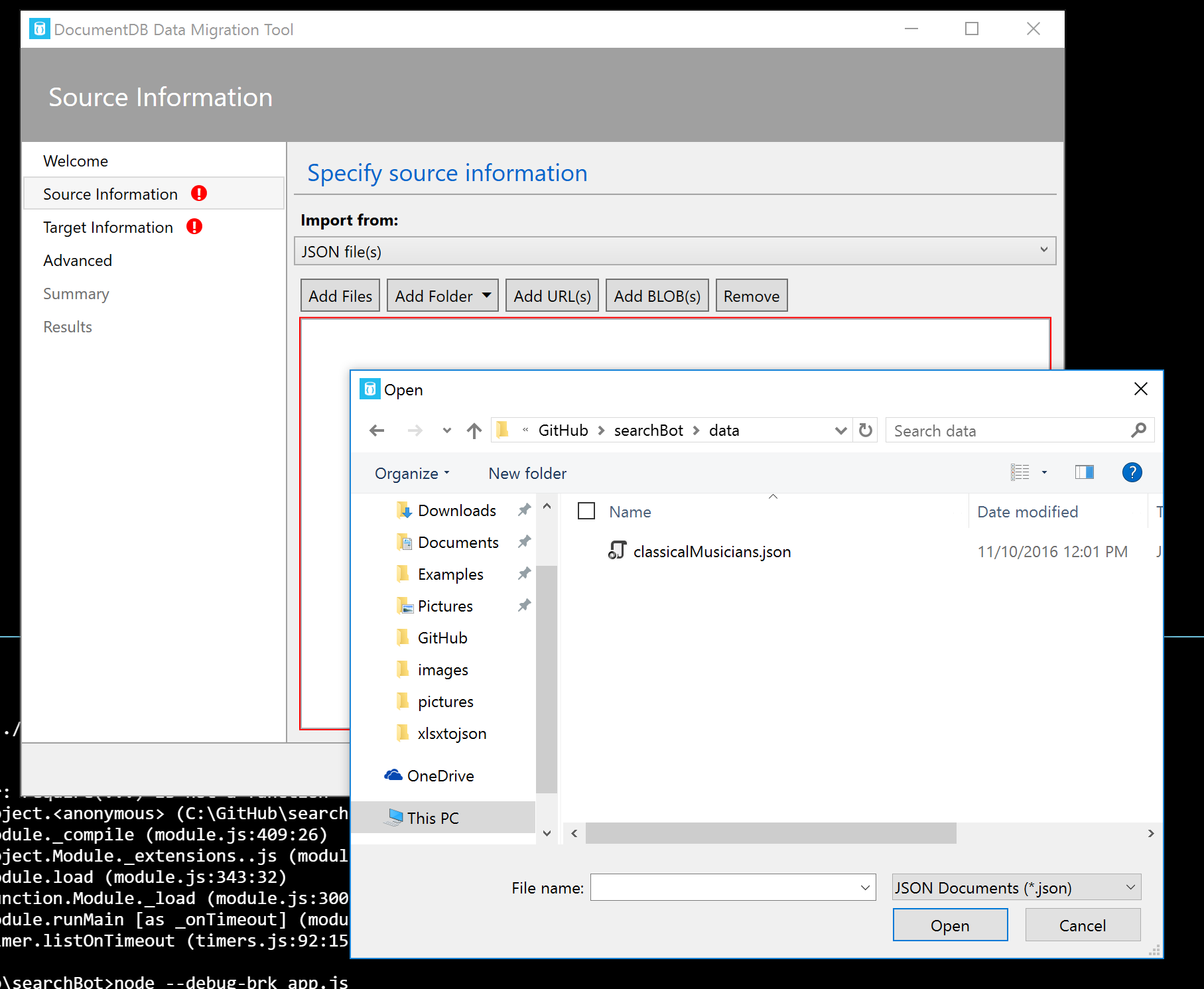Click the forward arrow in Open dialog
This screenshot has height=989, width=1204.
[415, 430]
